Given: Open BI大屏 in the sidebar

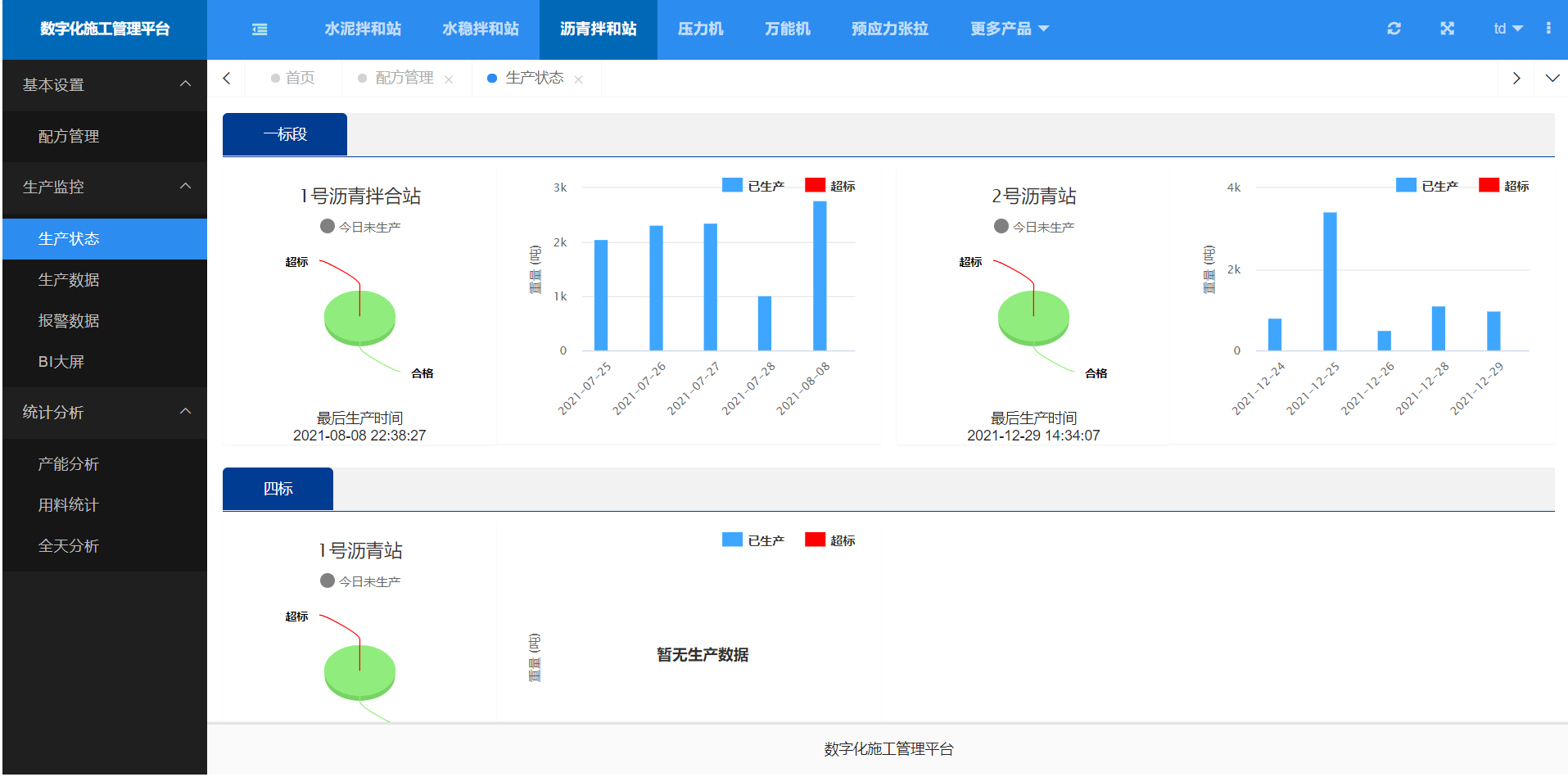Looking at the screenshot, I should tap(105, 362).
